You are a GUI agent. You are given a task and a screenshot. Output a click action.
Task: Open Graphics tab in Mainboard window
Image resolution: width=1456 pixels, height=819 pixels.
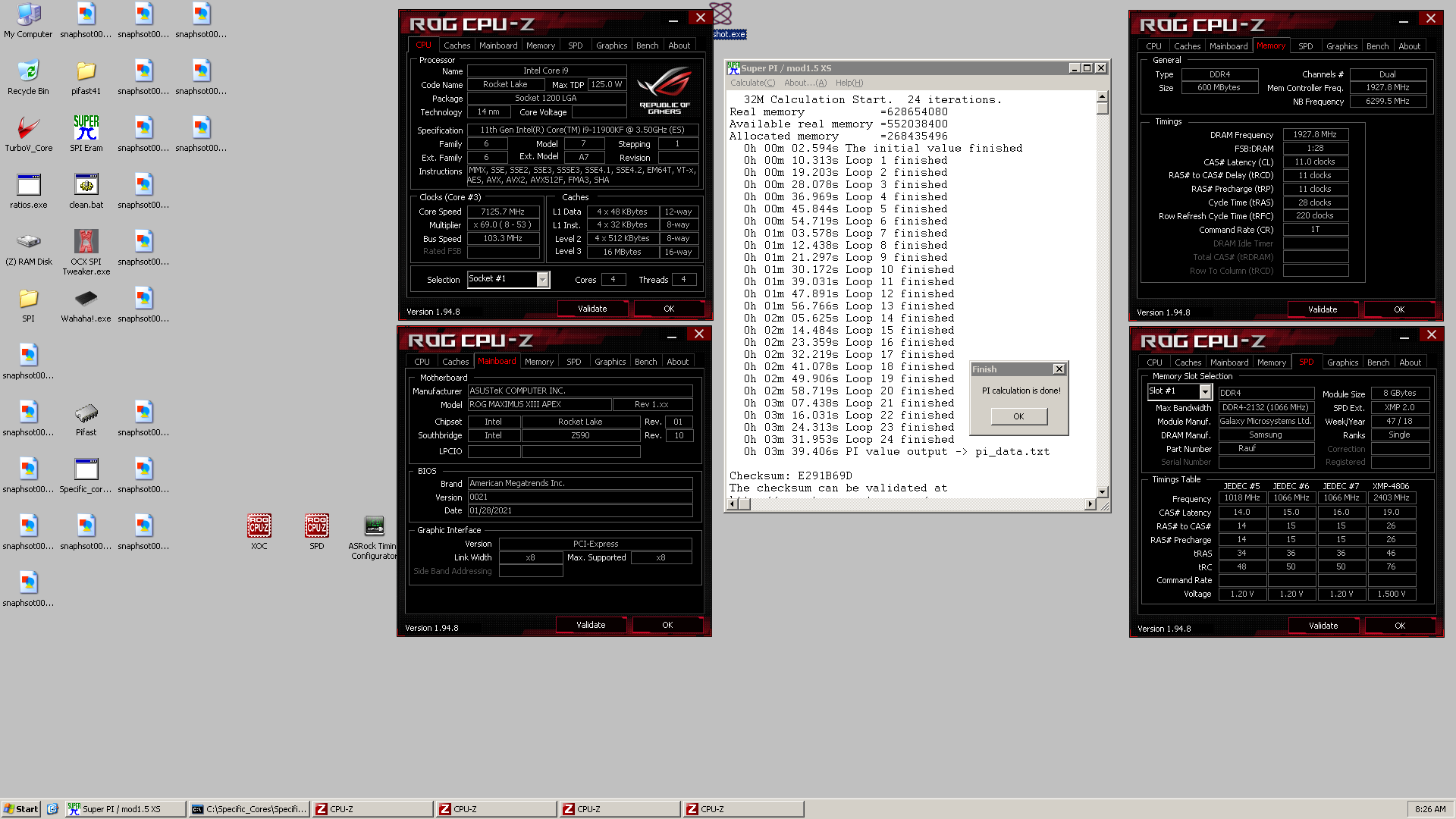point(610,362)
